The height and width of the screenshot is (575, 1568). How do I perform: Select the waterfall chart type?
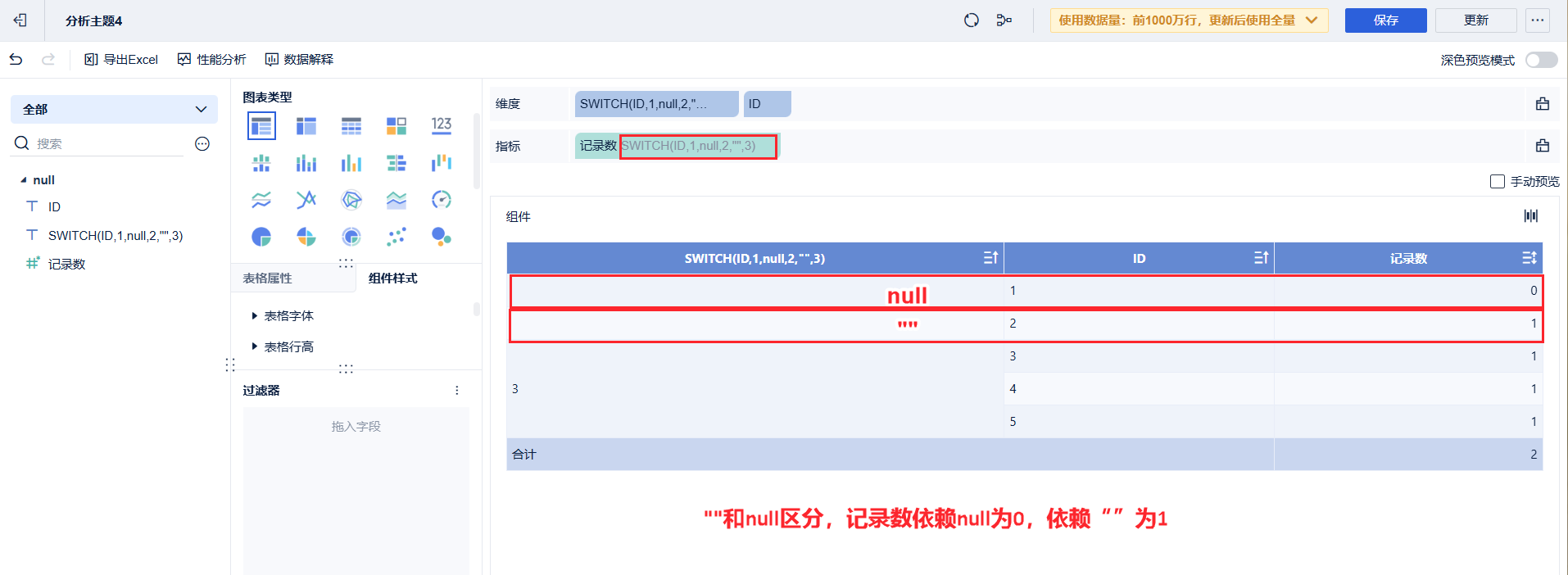[x=442, y=163]
